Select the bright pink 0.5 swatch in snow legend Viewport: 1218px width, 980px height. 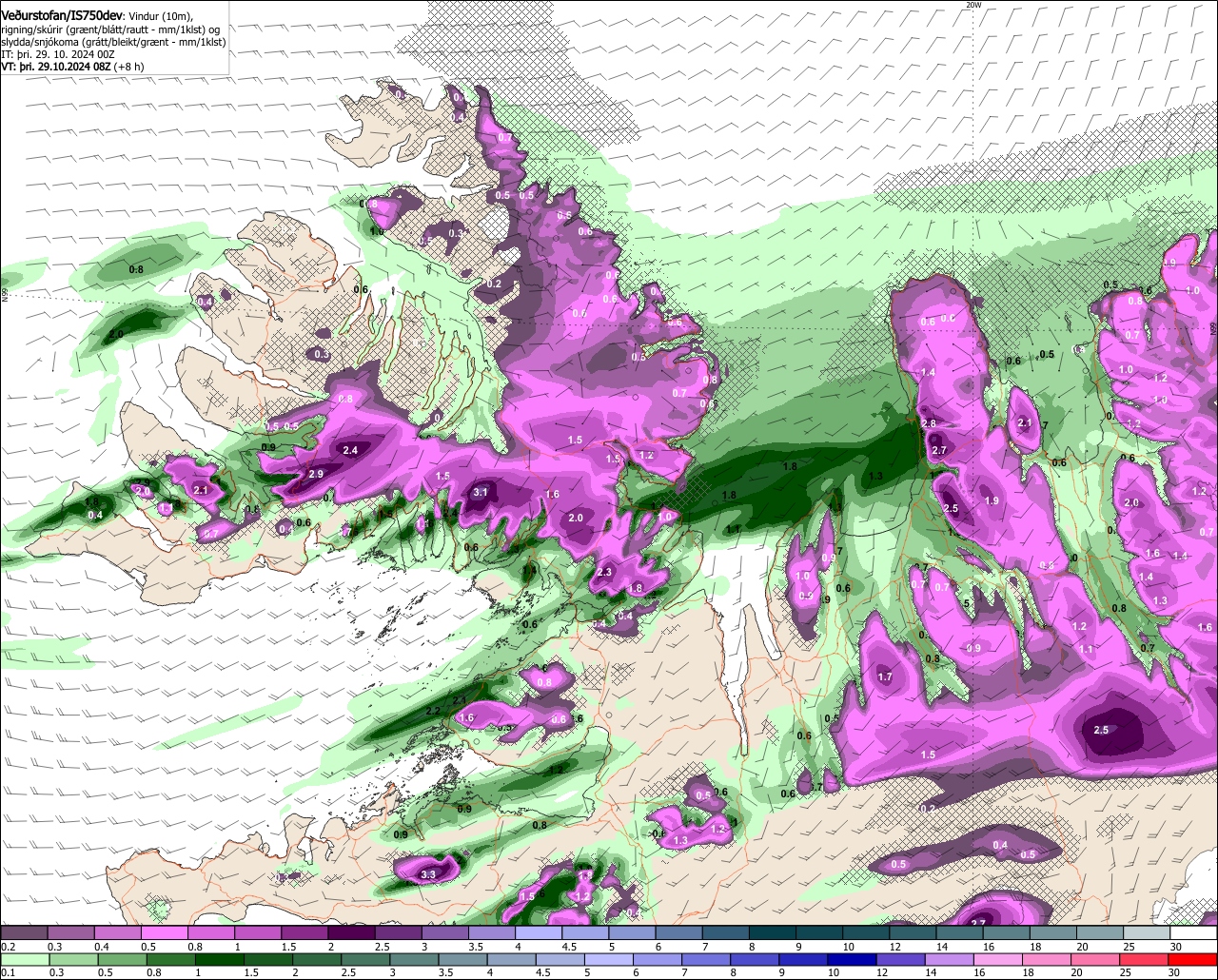tap(164, 933)
